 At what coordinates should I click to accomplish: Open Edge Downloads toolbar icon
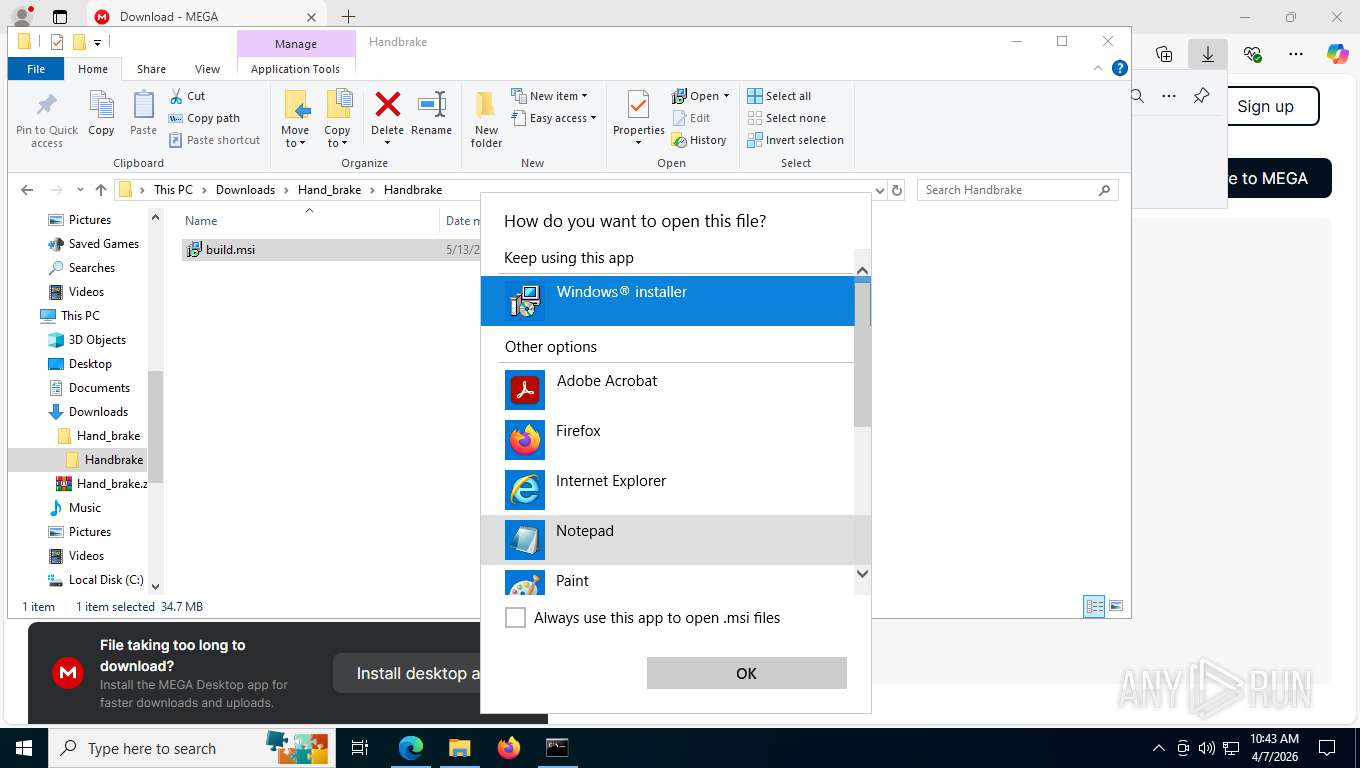pos(1208,54)
